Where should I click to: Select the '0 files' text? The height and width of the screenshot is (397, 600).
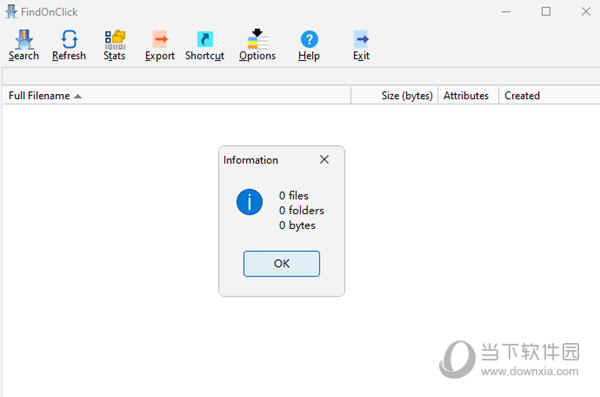tap(293, 196)
